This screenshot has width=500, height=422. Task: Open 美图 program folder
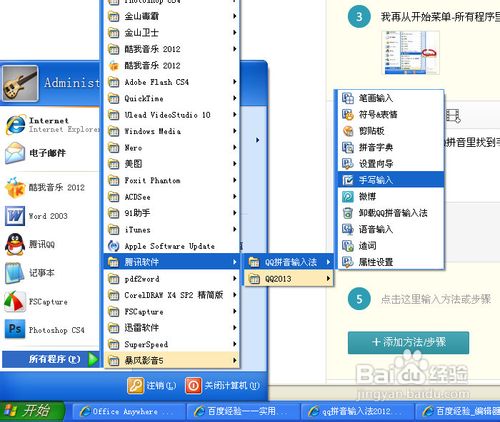click(x=172, y=164)
